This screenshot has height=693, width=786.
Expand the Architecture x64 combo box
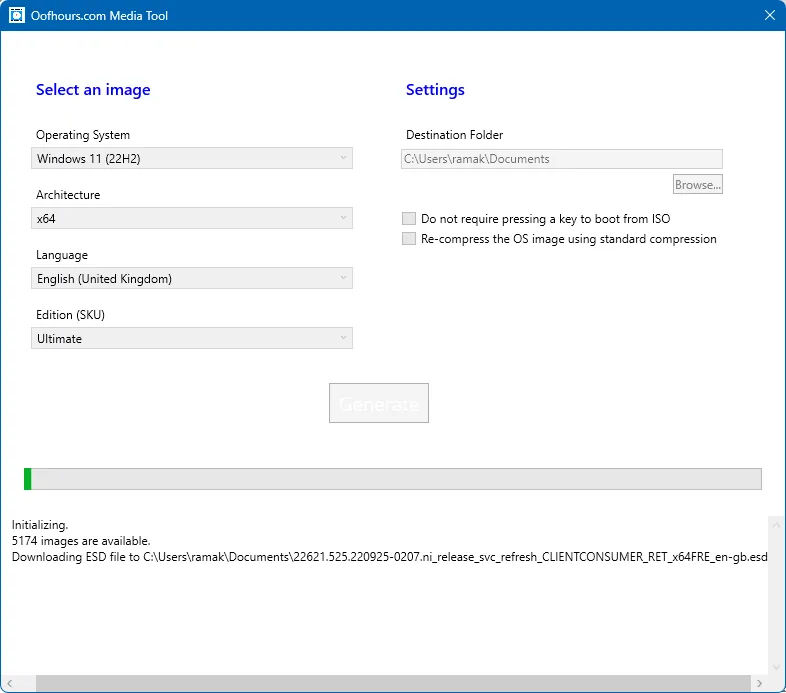(192, 218)
